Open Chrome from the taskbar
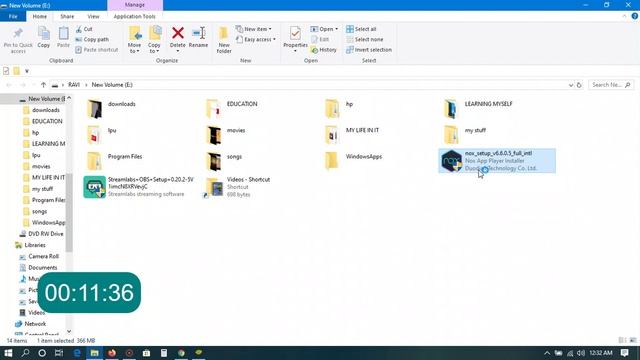The width and height of the screenshot is (640, 360). [x=181, y=353]
